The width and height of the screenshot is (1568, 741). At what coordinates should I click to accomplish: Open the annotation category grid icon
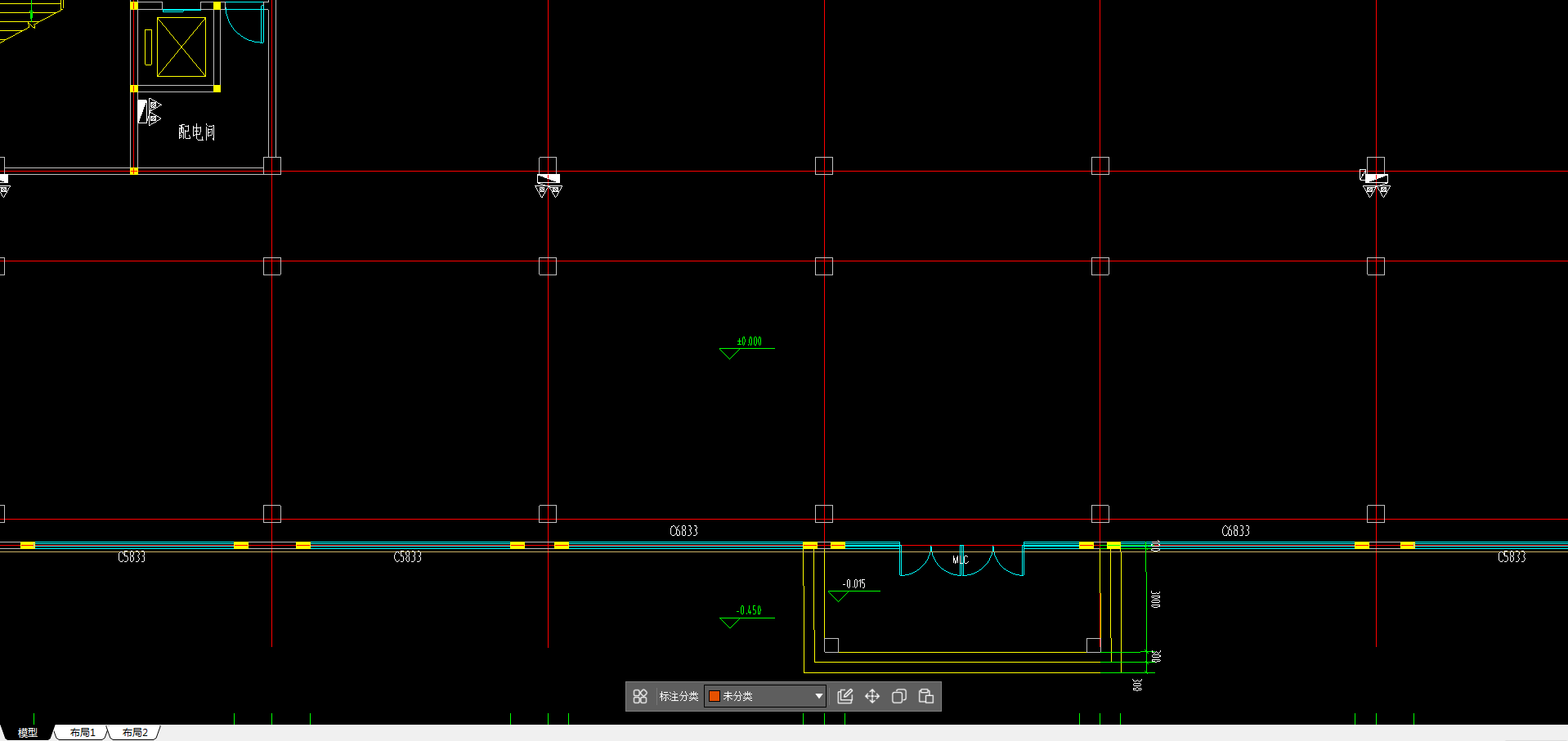click(640, 696)
